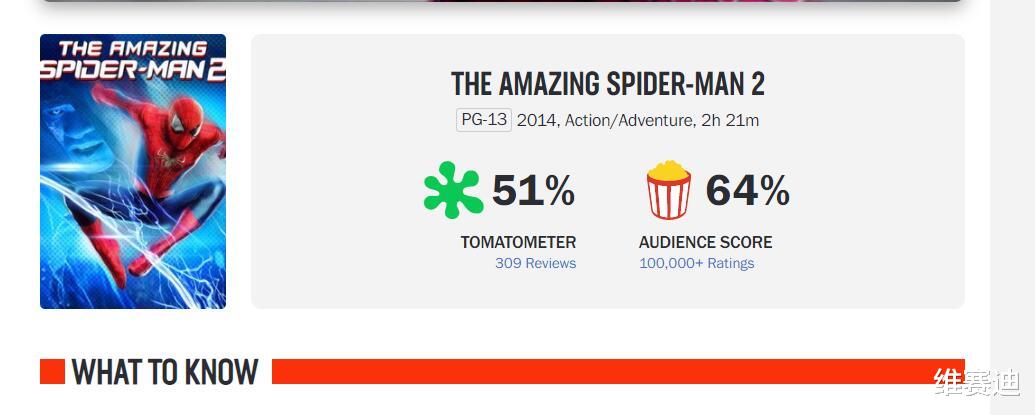1035x415 pixels.
Task: Select the PG-13 rating badge
Action: click(x=484, y=120)
